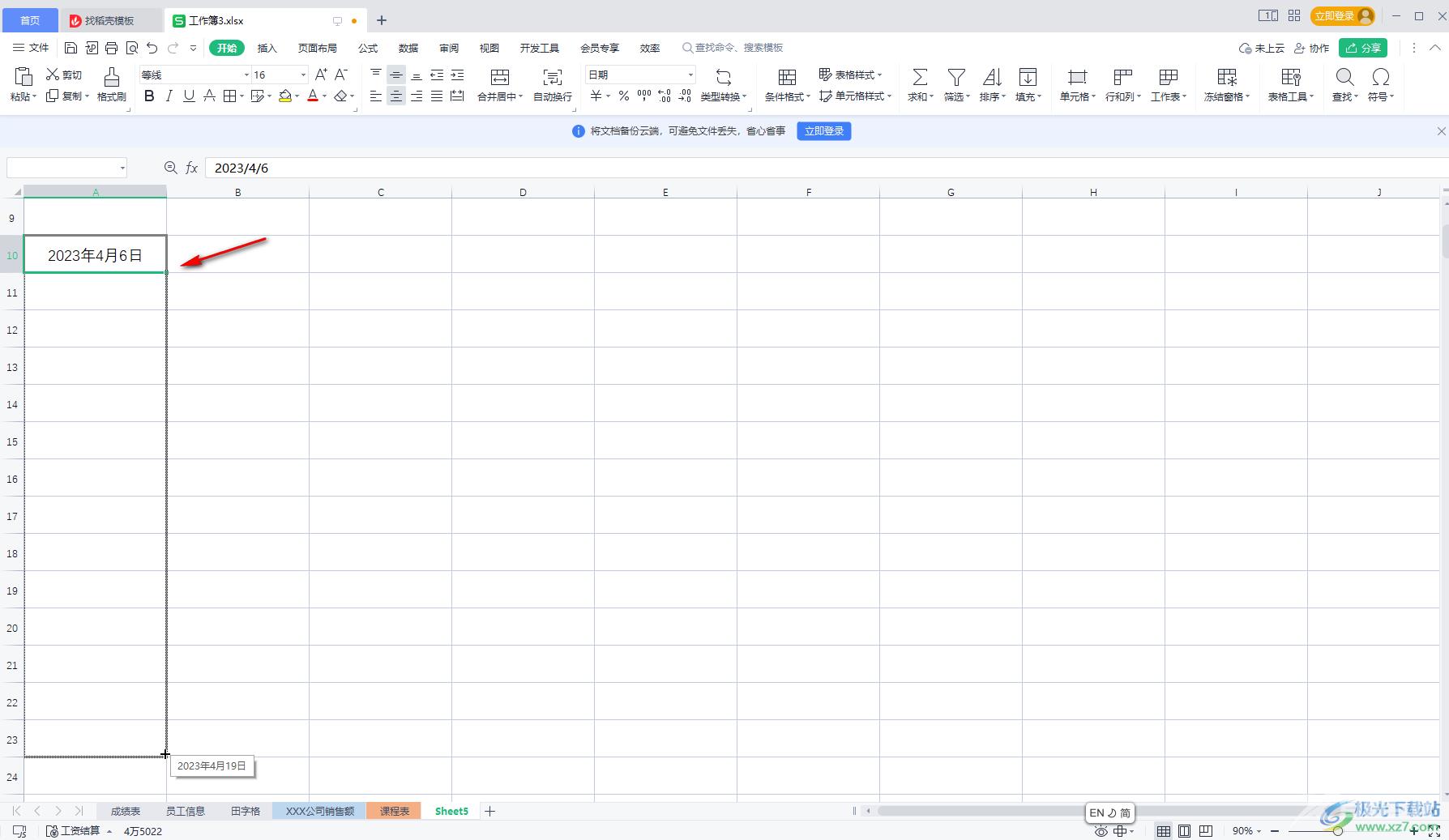Image resolution: width=1449 pixels, height=840 pixels.
Task: Click the Print Preview icon
Action: click(132, 48)
